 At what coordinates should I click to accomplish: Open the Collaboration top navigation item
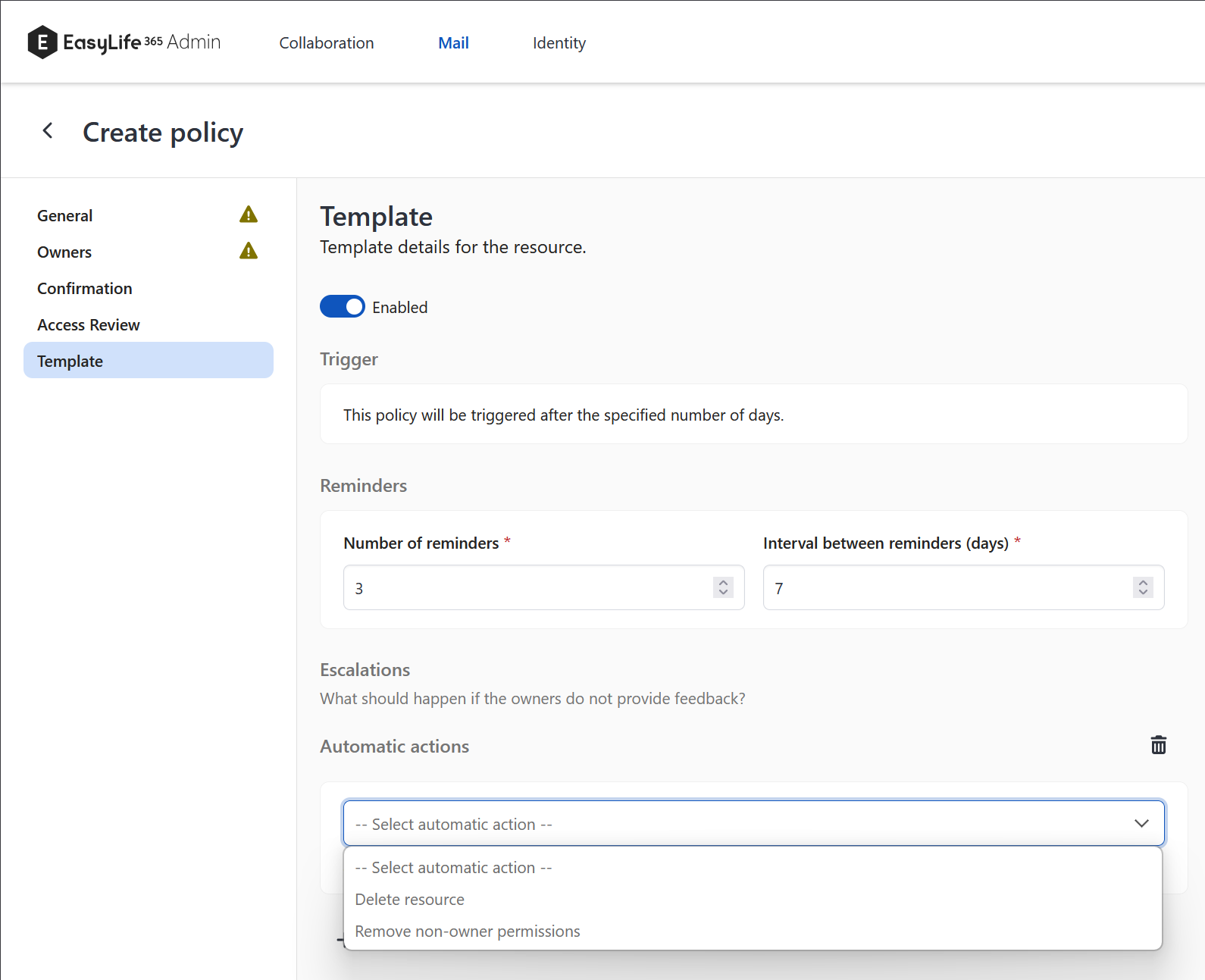(x=327, y=43)
